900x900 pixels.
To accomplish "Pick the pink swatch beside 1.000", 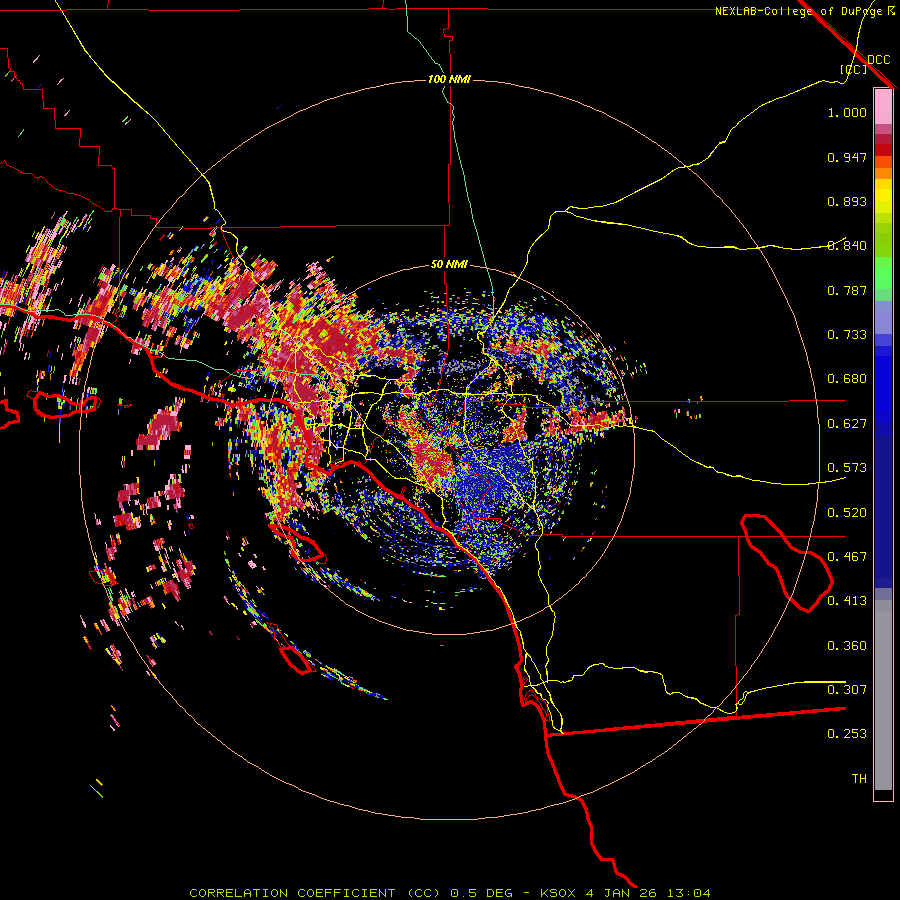I will coord(883,107).
